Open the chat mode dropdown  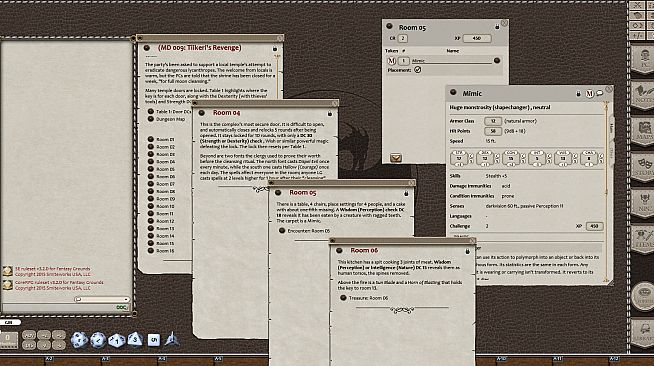(x=102, y=299)
